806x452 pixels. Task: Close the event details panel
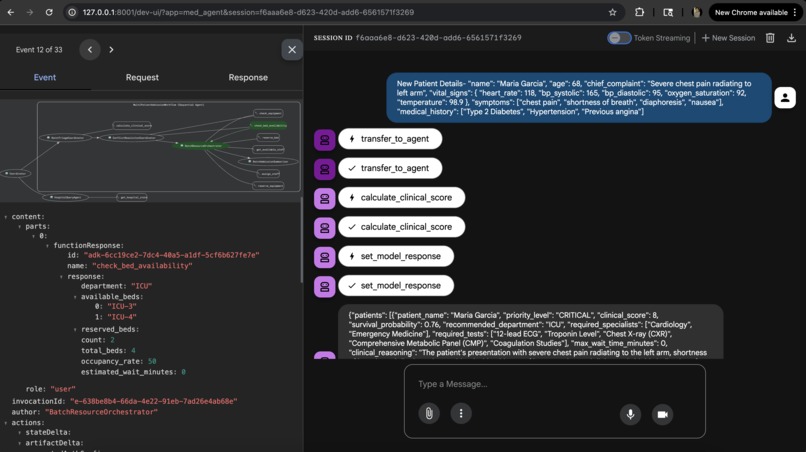click(x=291, y=50)
